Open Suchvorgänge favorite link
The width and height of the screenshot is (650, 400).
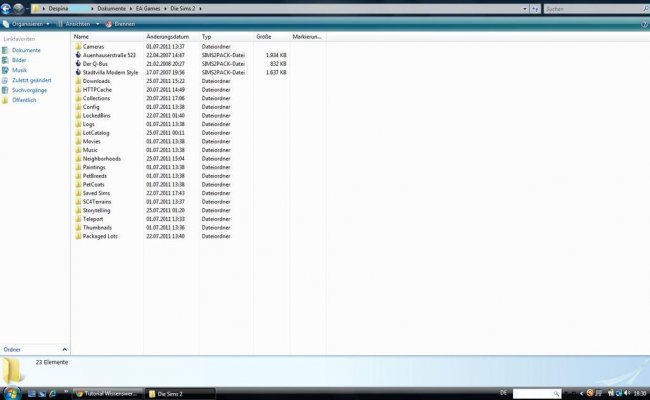pos(29,90)
